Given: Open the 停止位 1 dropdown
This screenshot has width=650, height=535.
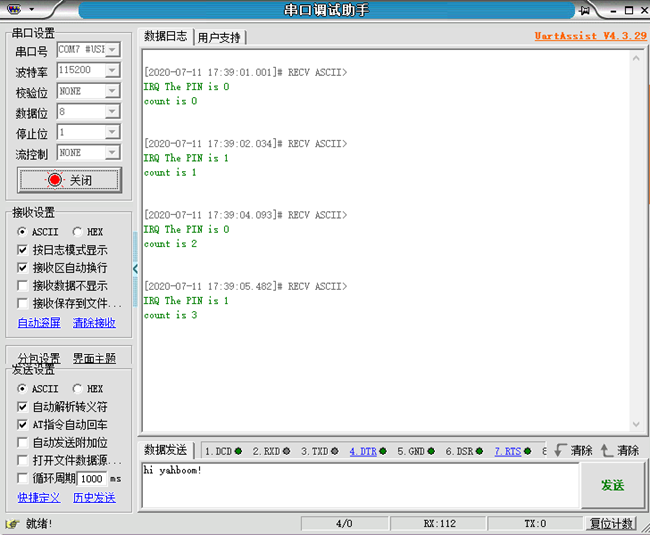Looking at the screenshot, I should click(x=112, y=132).
